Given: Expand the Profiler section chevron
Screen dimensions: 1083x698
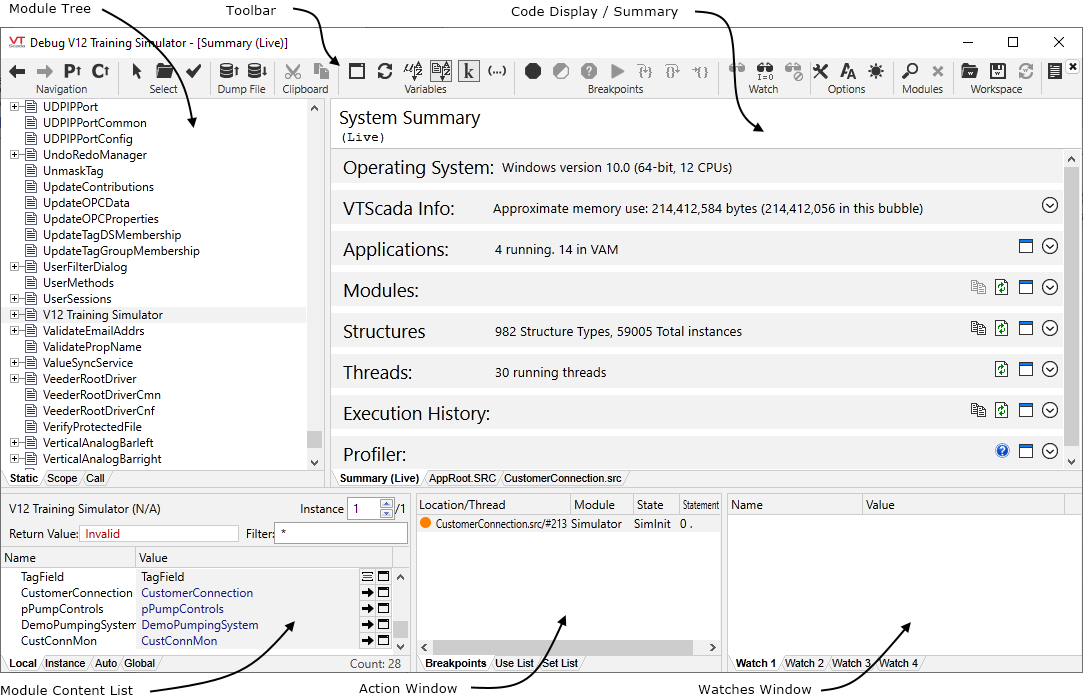Looking at the screenshot, I should pyautogui.click(x=1050, y=451).
